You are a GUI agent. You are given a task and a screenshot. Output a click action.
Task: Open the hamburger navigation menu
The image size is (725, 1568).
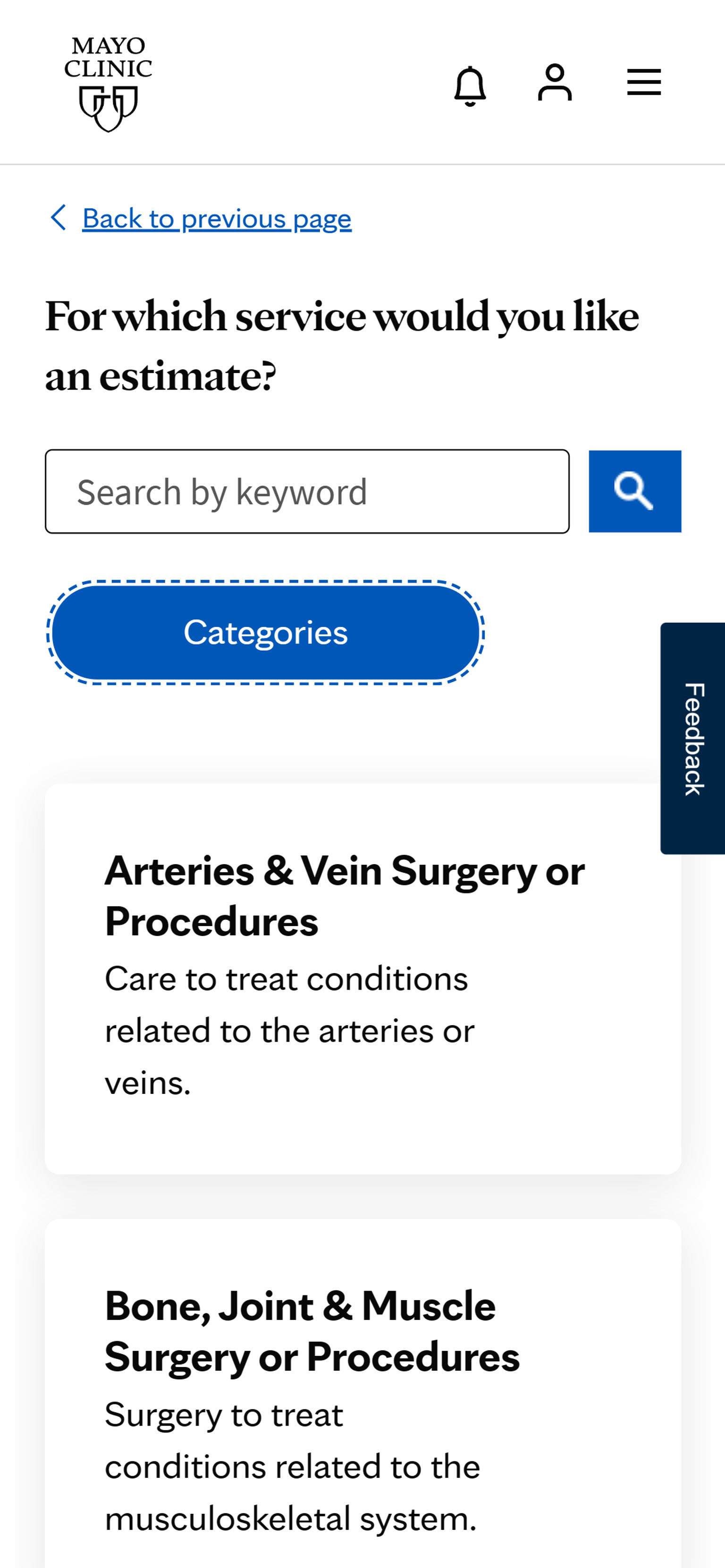(644, 82)
